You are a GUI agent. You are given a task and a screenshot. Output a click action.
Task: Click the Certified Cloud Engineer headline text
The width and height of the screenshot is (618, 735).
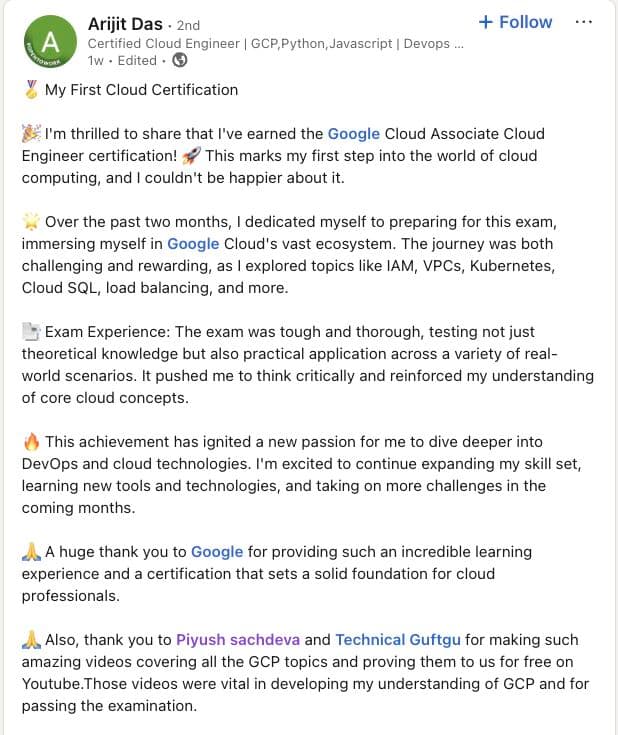[276, 44]
